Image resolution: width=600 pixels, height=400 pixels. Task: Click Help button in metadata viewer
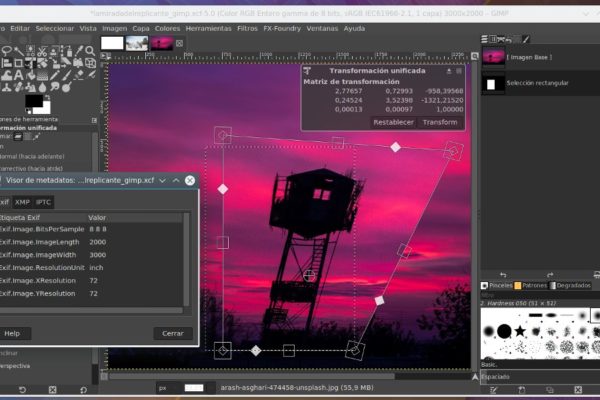pos(12,333)
